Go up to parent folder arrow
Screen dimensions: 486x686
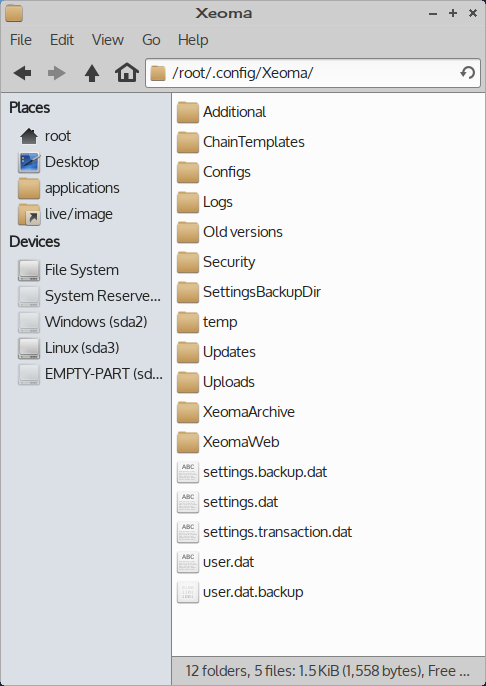click(91, 73)
